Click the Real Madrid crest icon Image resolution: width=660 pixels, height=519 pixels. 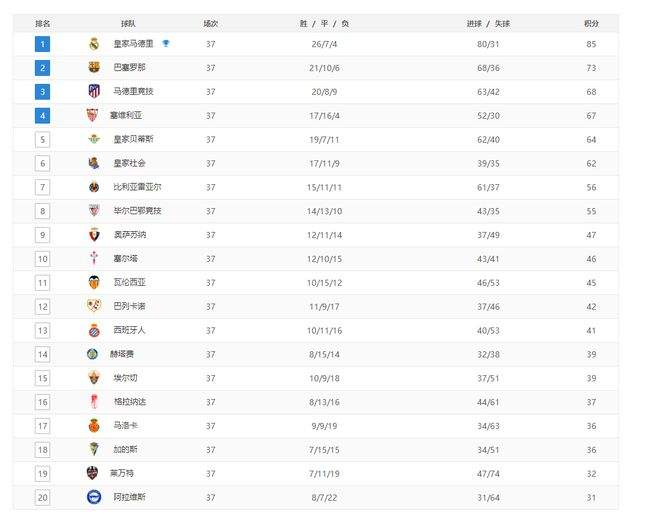94,44
